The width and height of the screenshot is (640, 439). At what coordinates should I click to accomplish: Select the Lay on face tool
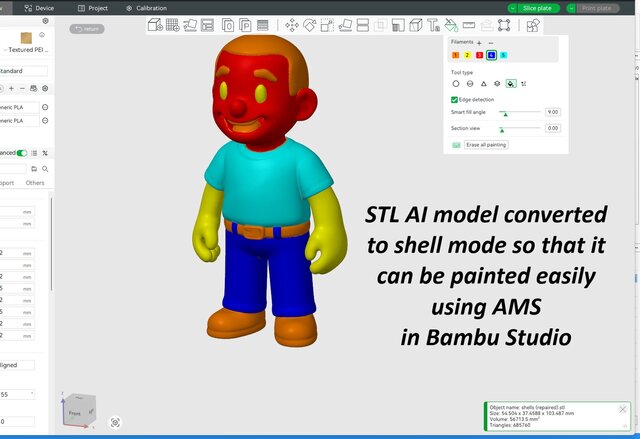click(x=345, y=25)
